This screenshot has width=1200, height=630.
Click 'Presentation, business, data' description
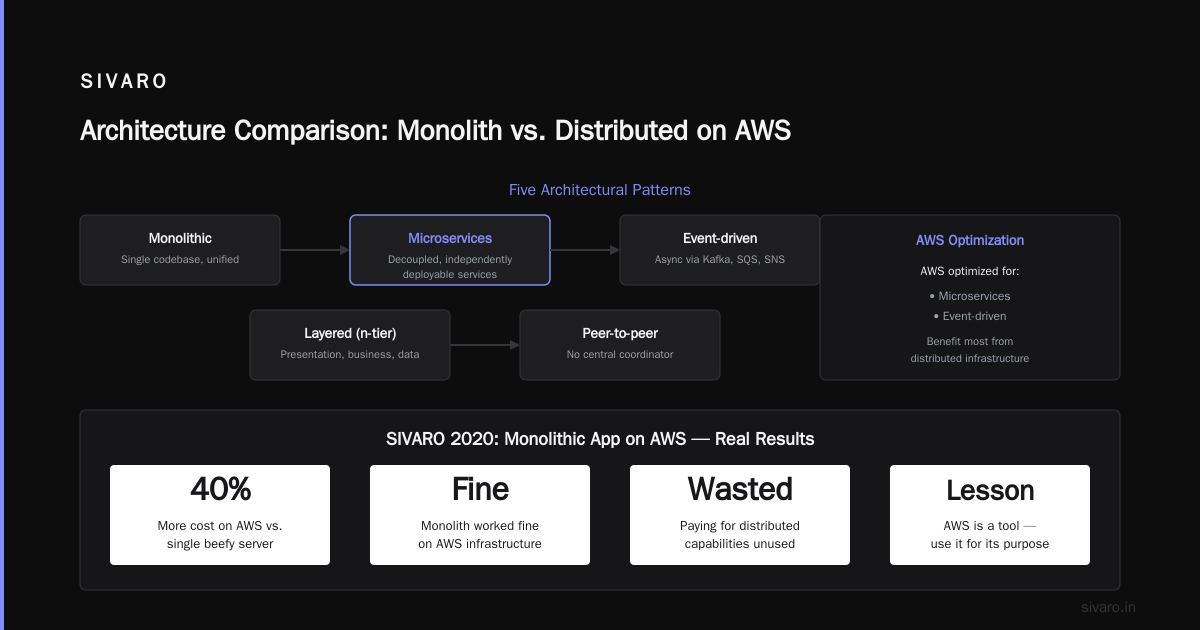350,355
